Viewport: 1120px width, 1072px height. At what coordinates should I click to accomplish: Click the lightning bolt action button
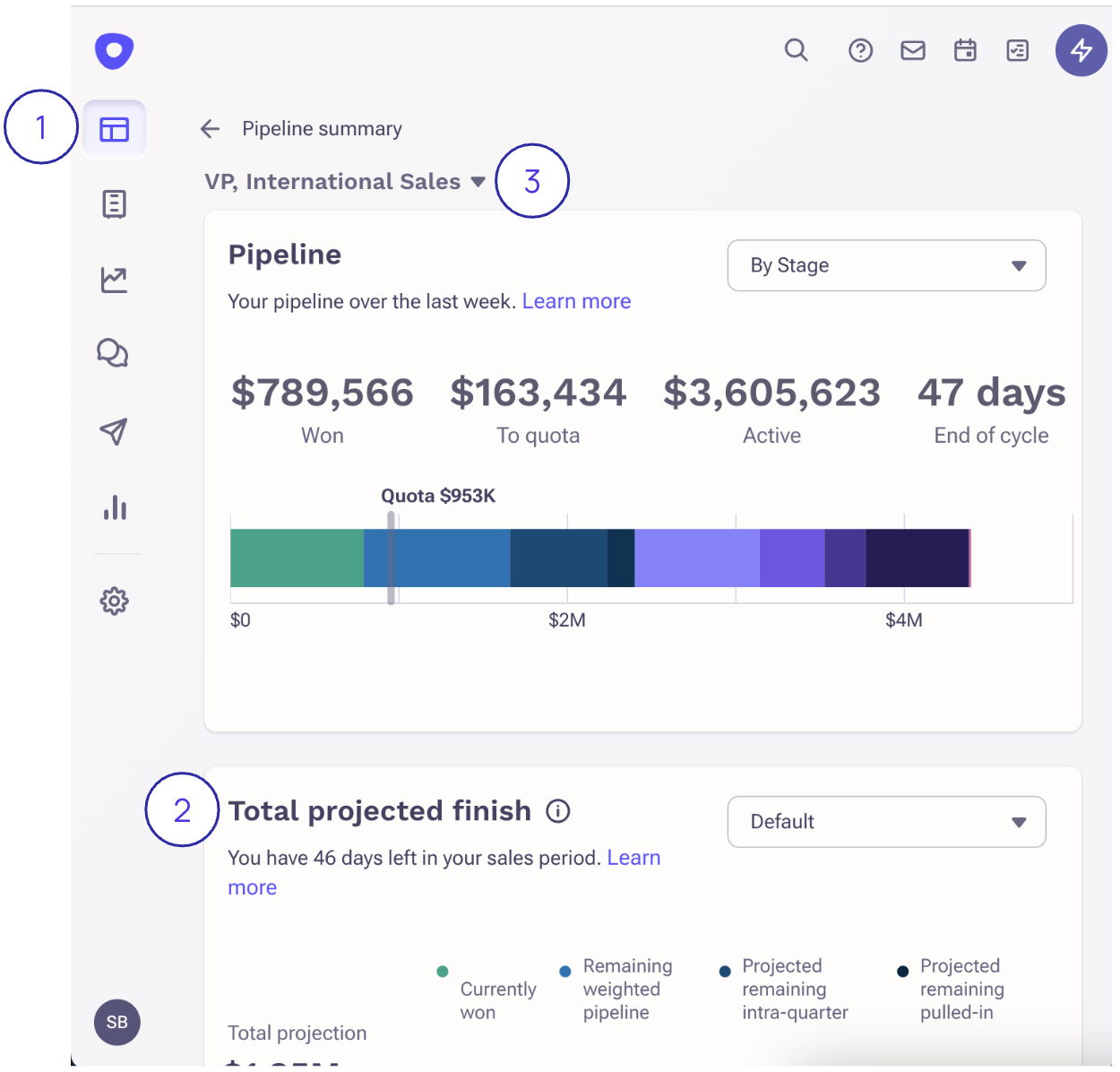click(x=1081, y=50)
